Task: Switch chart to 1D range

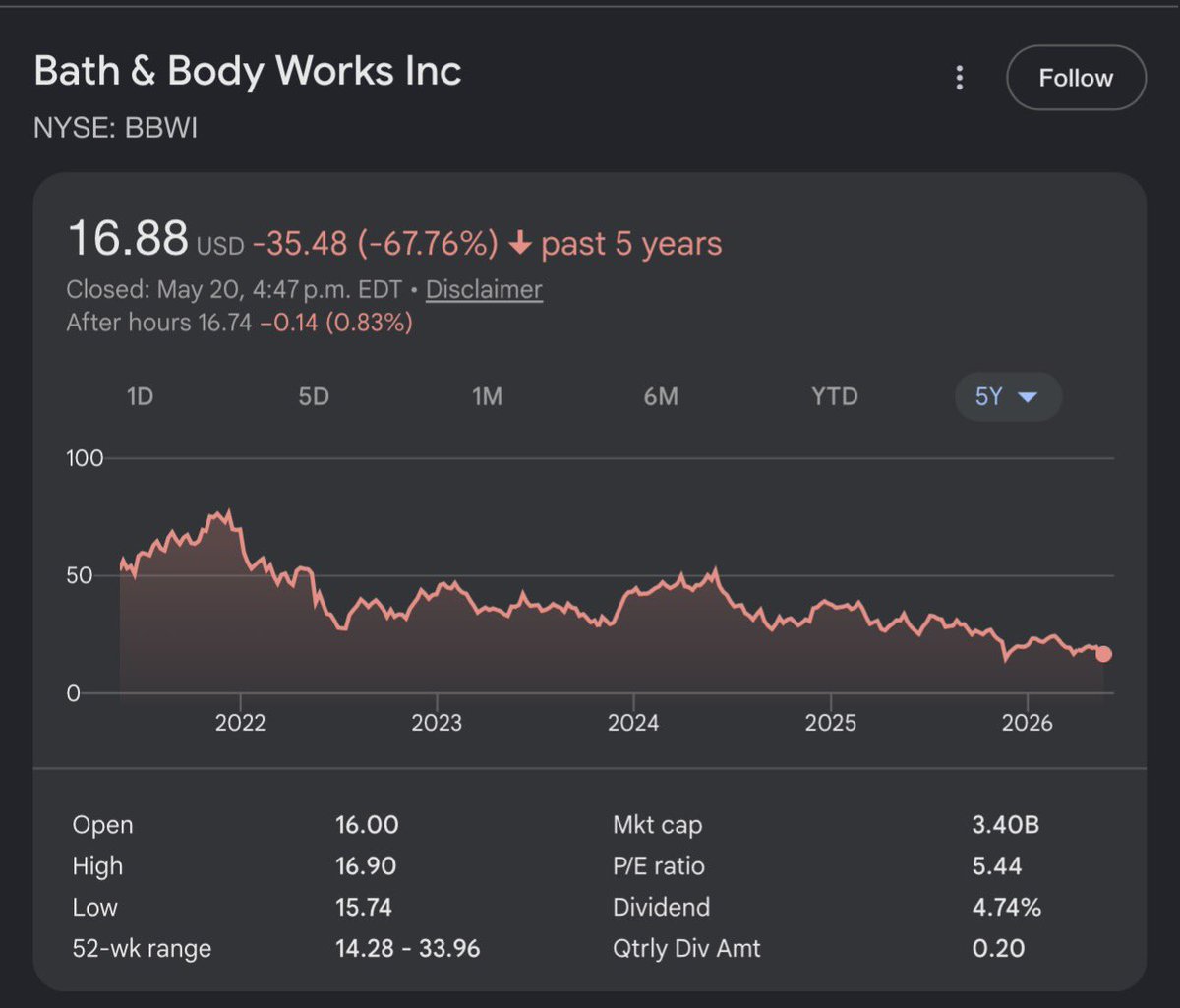Action: [141, 397]
